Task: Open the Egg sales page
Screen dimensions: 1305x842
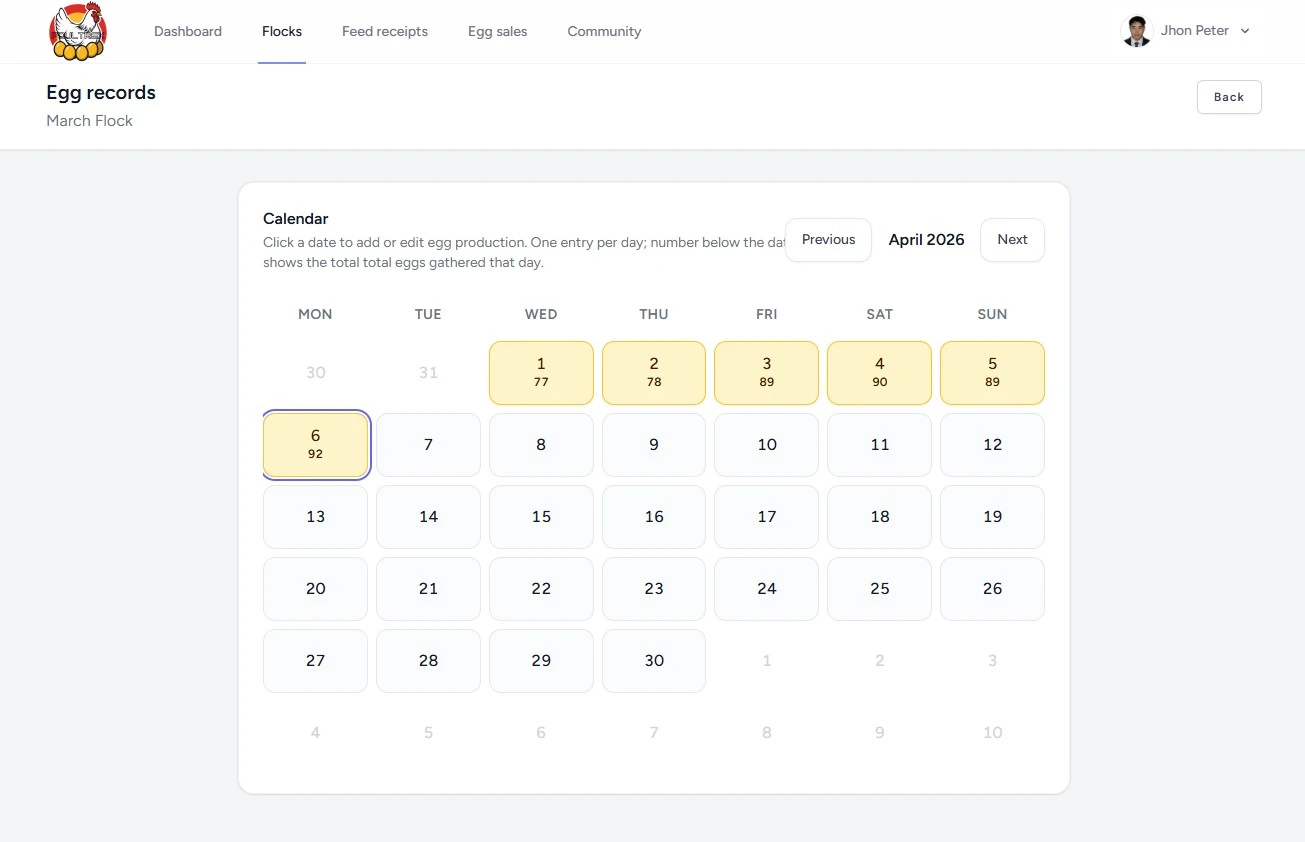Action: coord(497,31)
